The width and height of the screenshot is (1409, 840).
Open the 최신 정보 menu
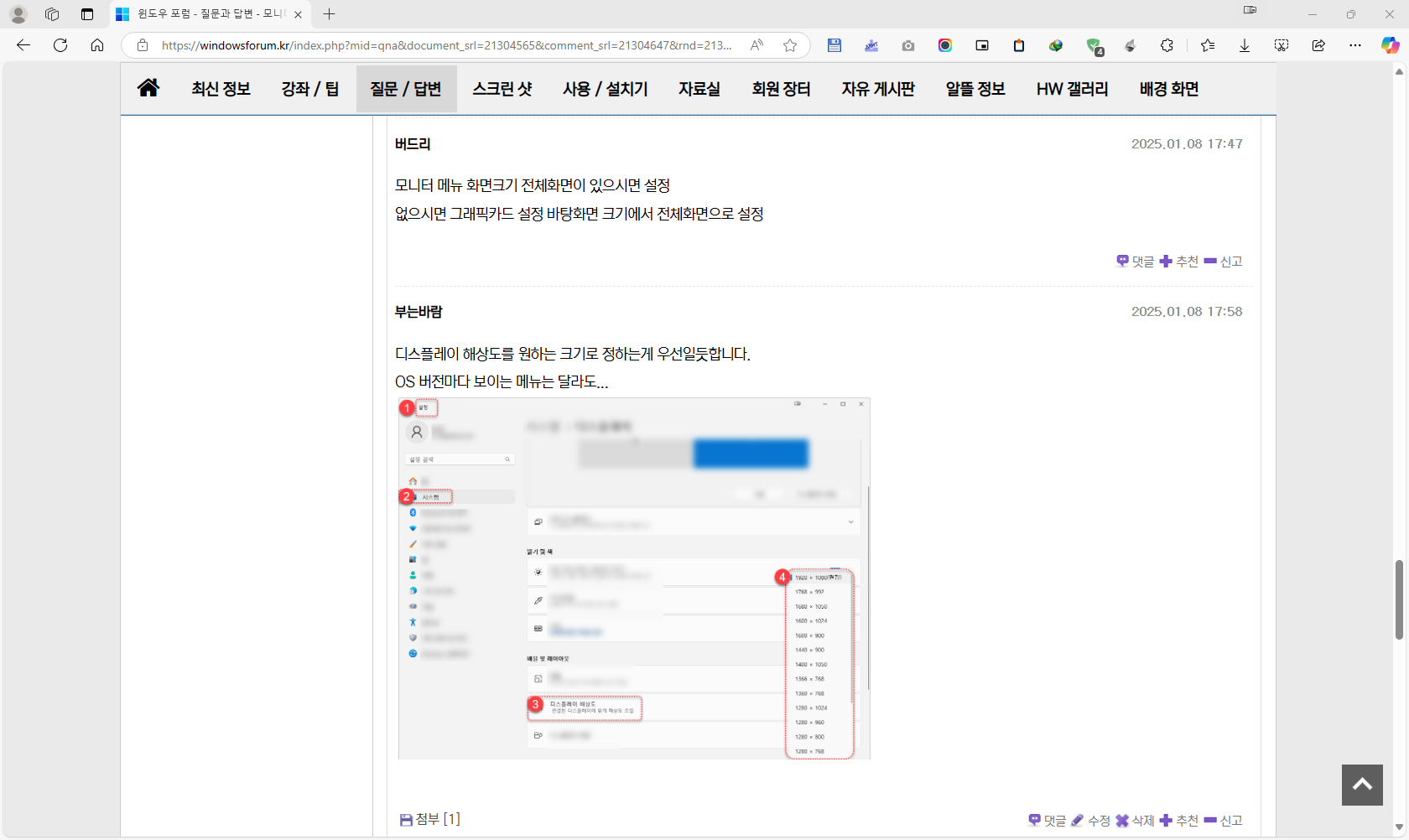(x=221, y=89)
